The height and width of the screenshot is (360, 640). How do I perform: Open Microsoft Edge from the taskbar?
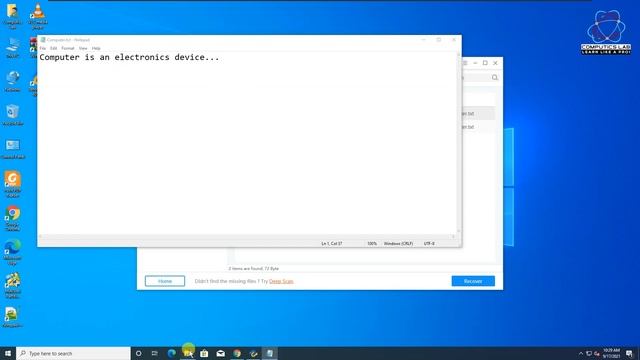click(x=171, y=353)
